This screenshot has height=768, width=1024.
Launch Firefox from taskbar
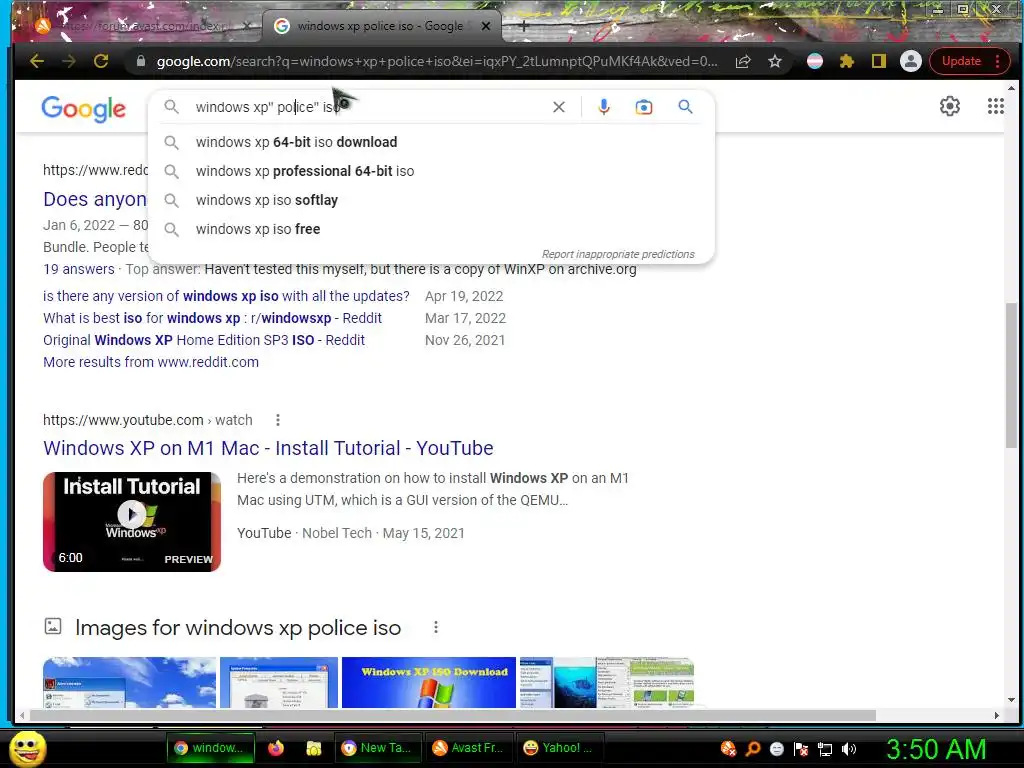(276, 748)
